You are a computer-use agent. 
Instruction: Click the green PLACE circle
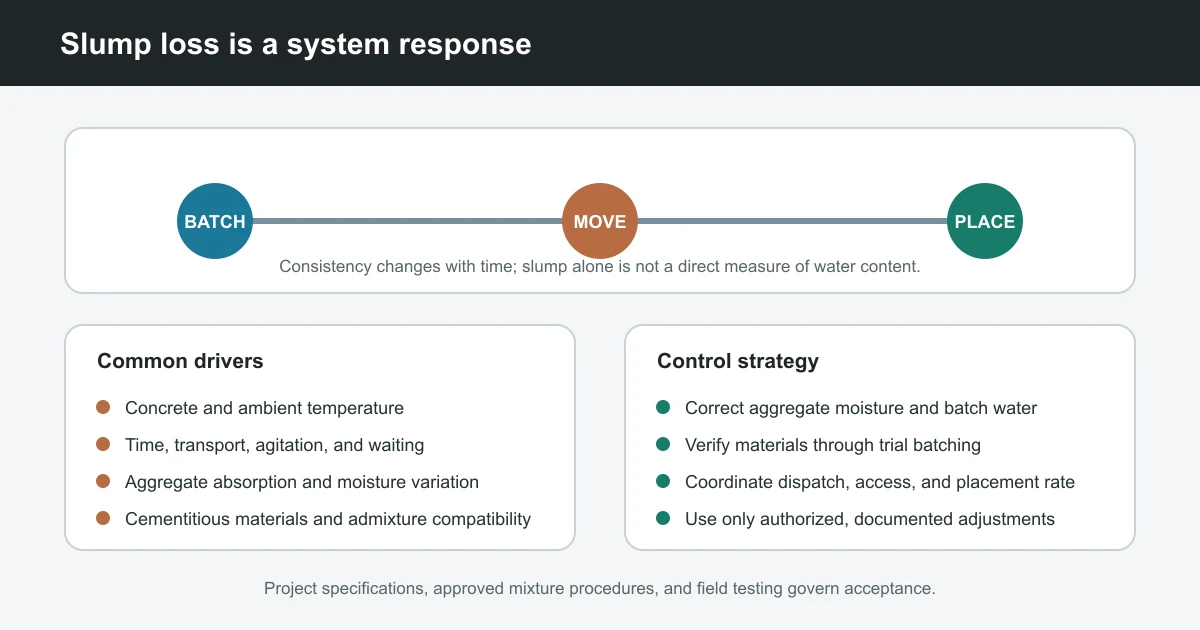(x=985, y=221)
